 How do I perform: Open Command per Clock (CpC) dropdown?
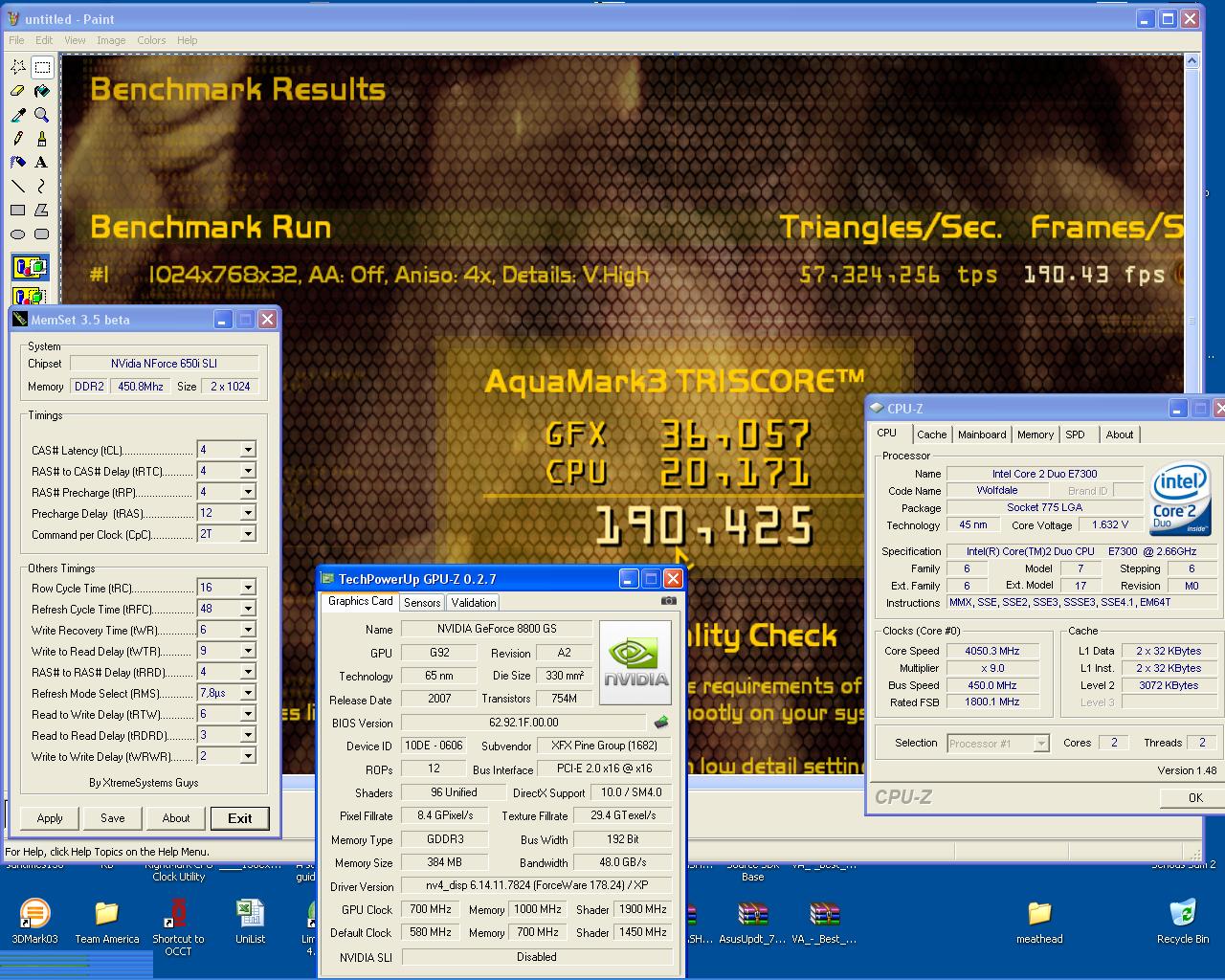click(248, 534)
